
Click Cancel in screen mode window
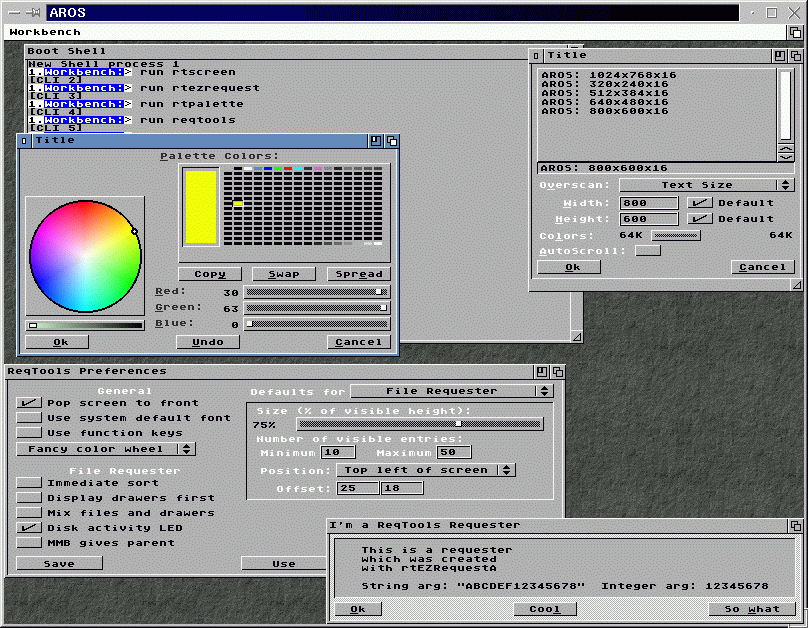click(x=763, y=267)
